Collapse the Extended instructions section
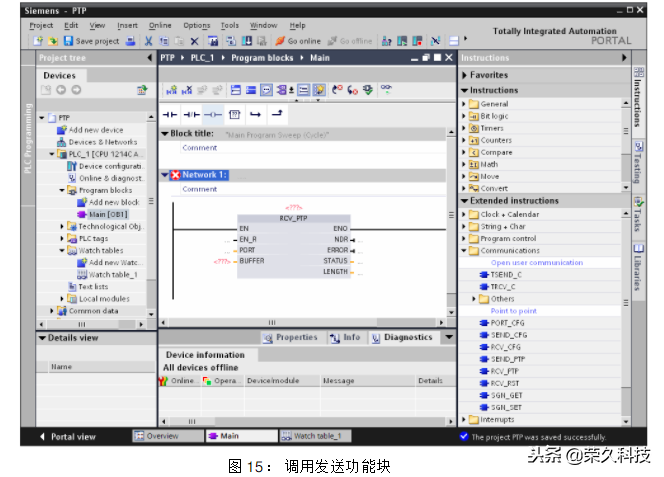This screenshot has height=477, width=664. pyautogui.click(x=465, y=201)
